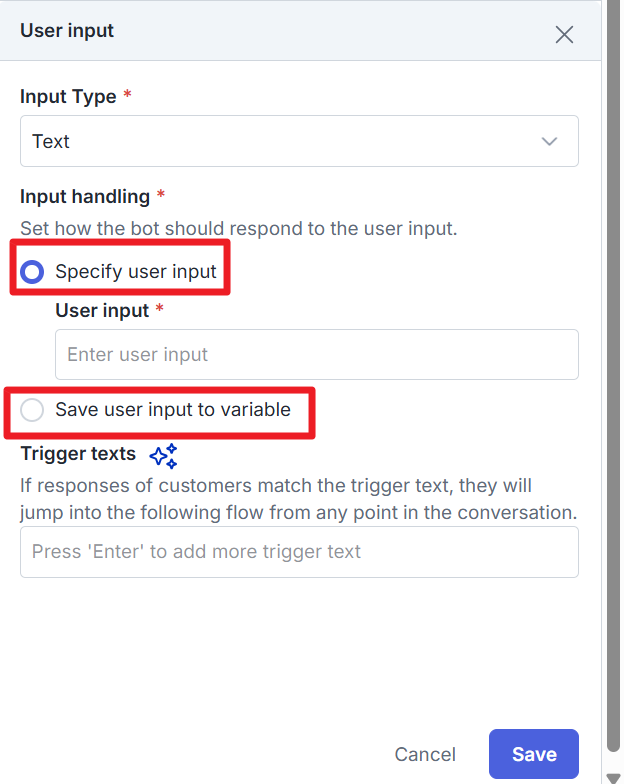Click the 'User input' dialog title
This screenshot has height=784, width=624.
click(67, 31)
